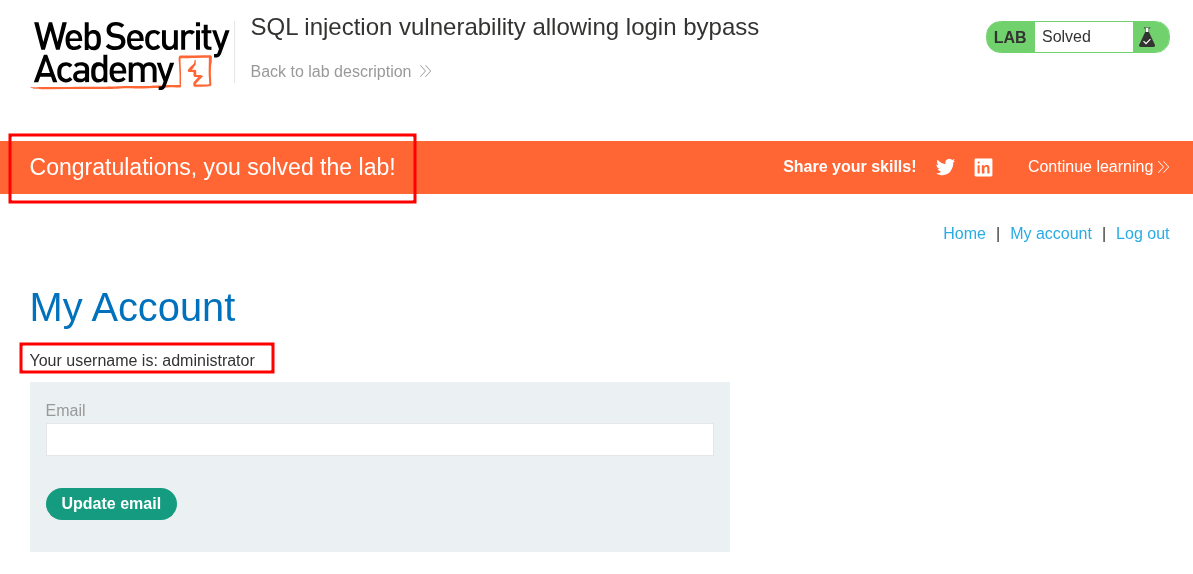Follow the Continue learning link
This screenshot has width=1193, height=574.
point(1090,167)
